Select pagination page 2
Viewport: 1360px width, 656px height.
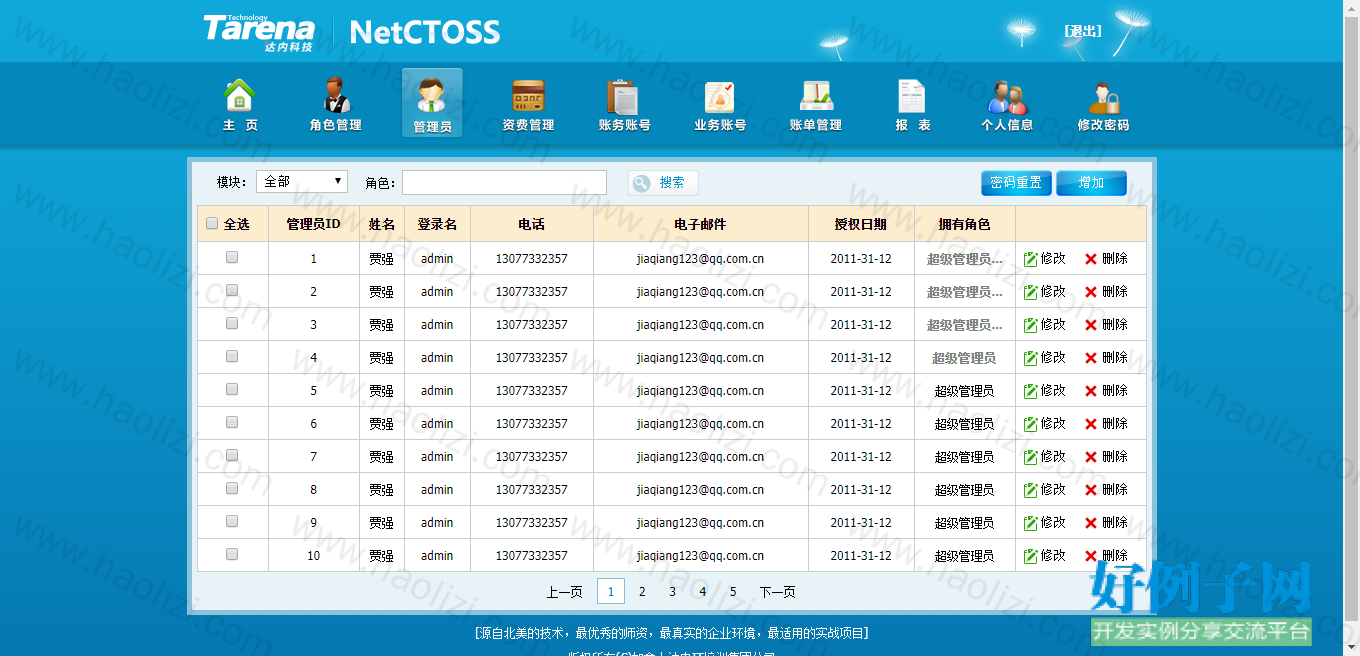click(642, 592)
